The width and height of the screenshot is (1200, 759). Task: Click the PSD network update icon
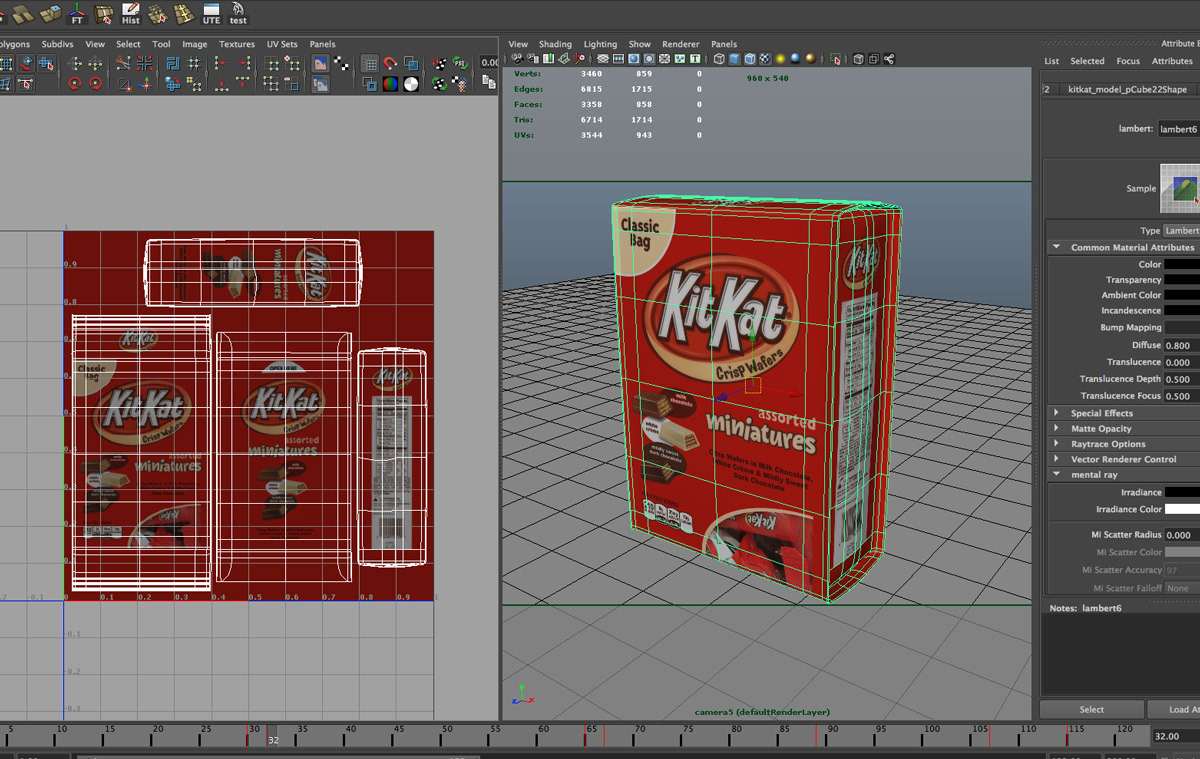(460, 63)
